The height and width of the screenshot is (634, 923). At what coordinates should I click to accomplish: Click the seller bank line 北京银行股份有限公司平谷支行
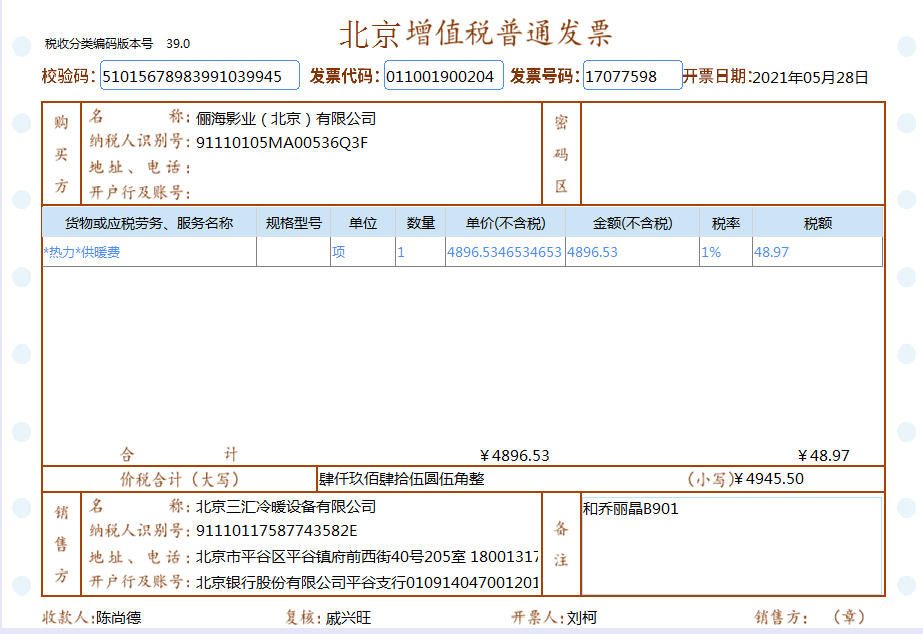[301, 582]
